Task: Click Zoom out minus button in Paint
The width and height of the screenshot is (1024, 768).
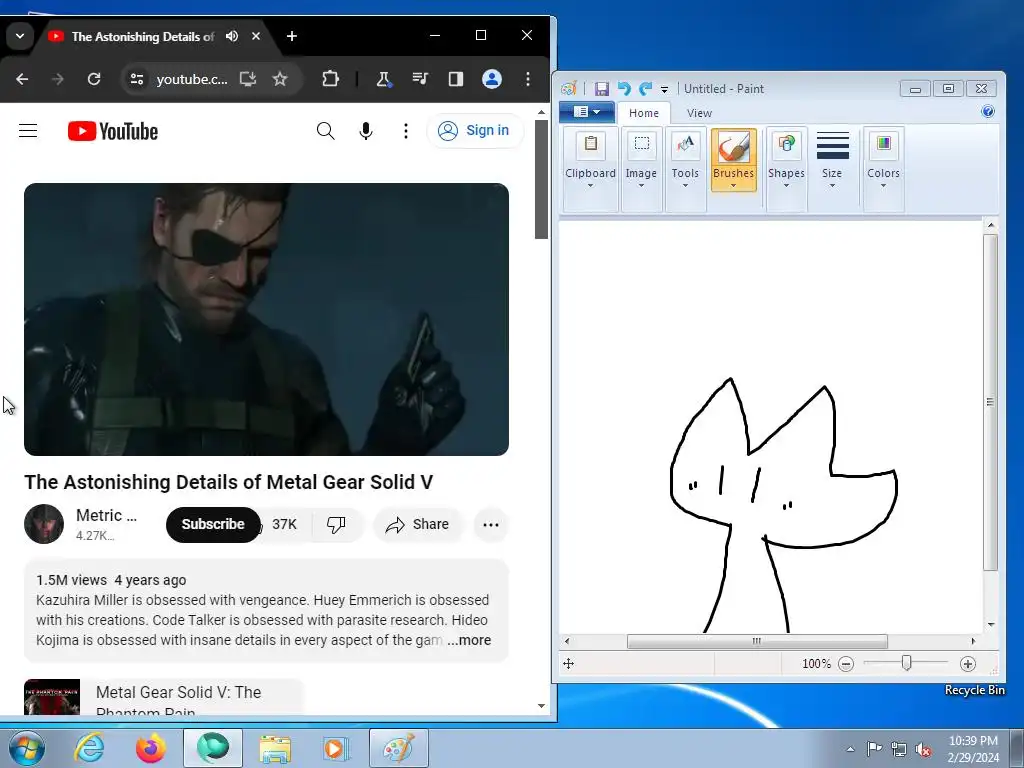Action: click(x=846, y=664)
